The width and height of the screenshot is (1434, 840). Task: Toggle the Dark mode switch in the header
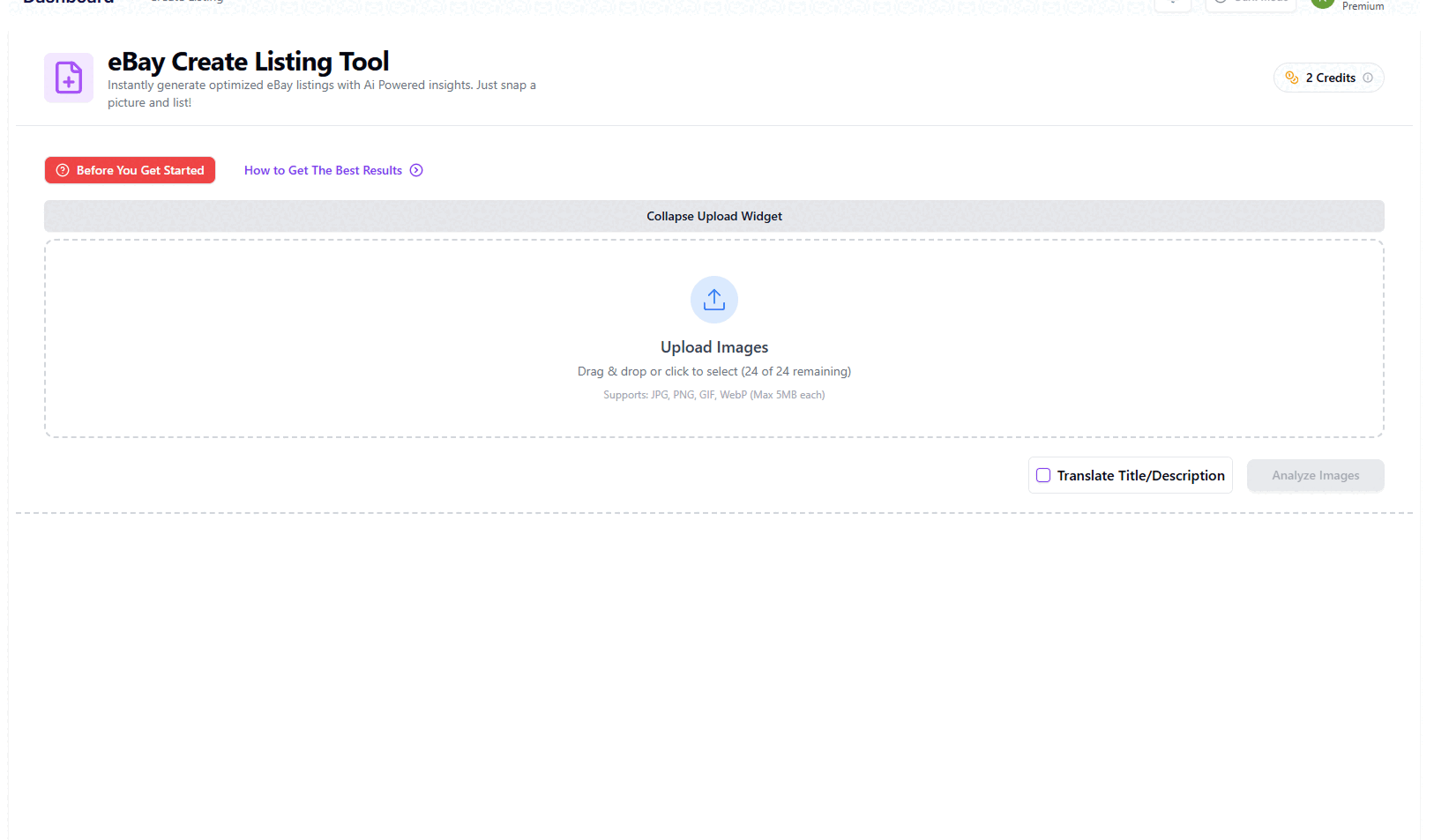(1250, 3)
